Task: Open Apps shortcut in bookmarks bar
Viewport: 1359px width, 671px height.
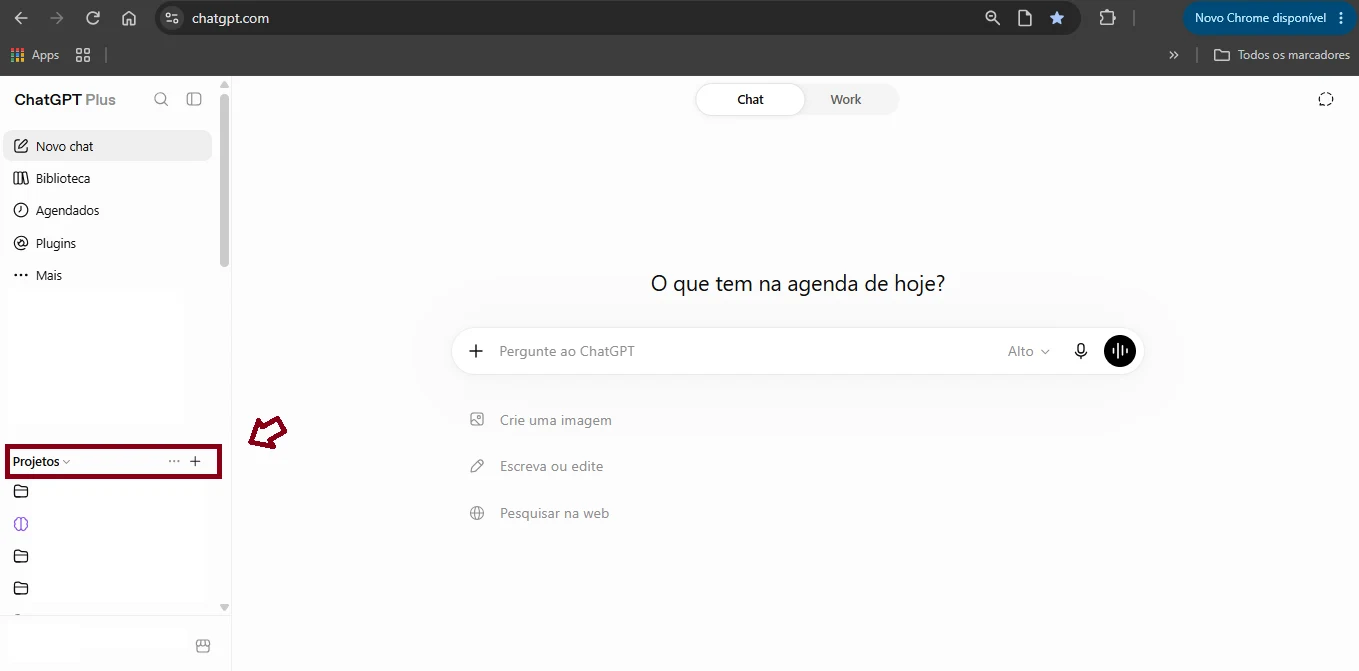Action: [x=35, y=55]
